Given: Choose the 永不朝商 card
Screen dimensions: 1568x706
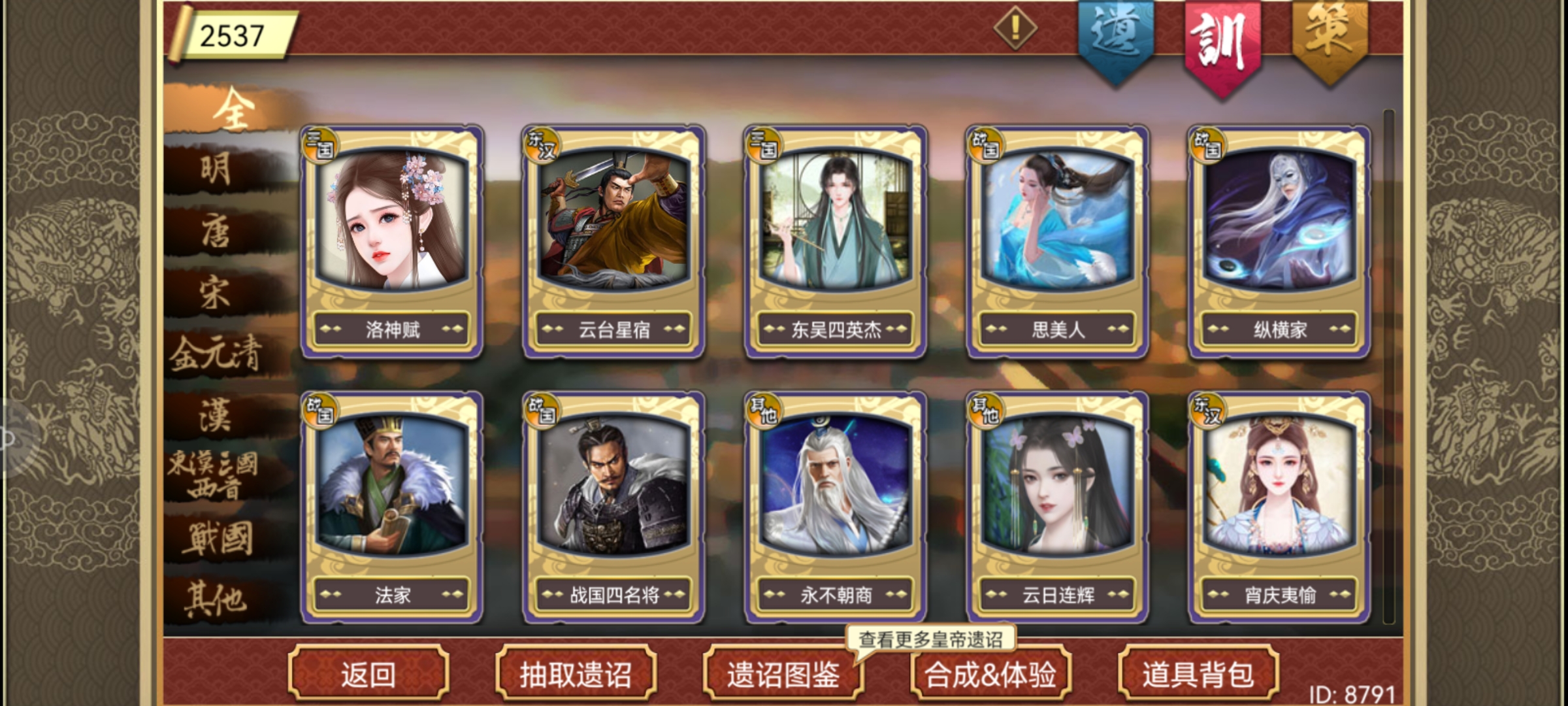Looking at the screenshot, I should (836, 507).
